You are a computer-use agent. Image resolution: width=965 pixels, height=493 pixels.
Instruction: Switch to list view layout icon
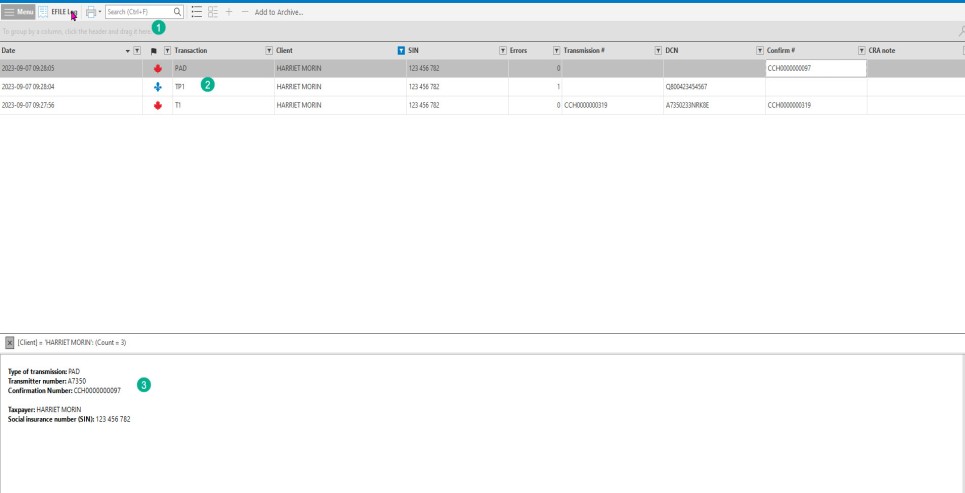197,12
